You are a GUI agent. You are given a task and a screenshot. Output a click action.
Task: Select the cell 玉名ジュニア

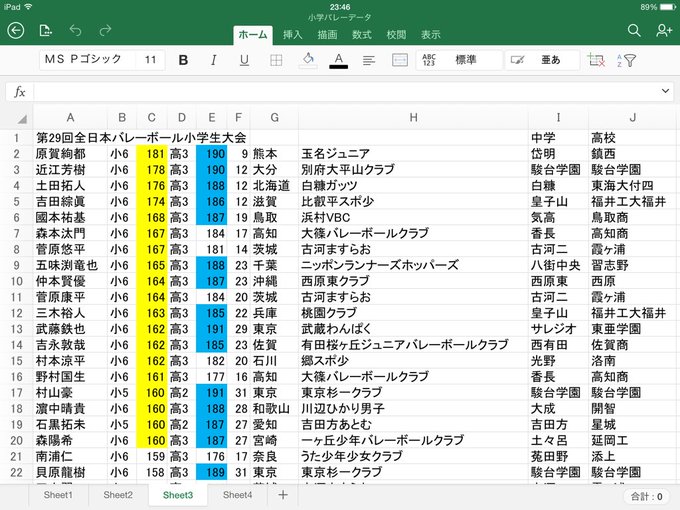tap(413, 154)
